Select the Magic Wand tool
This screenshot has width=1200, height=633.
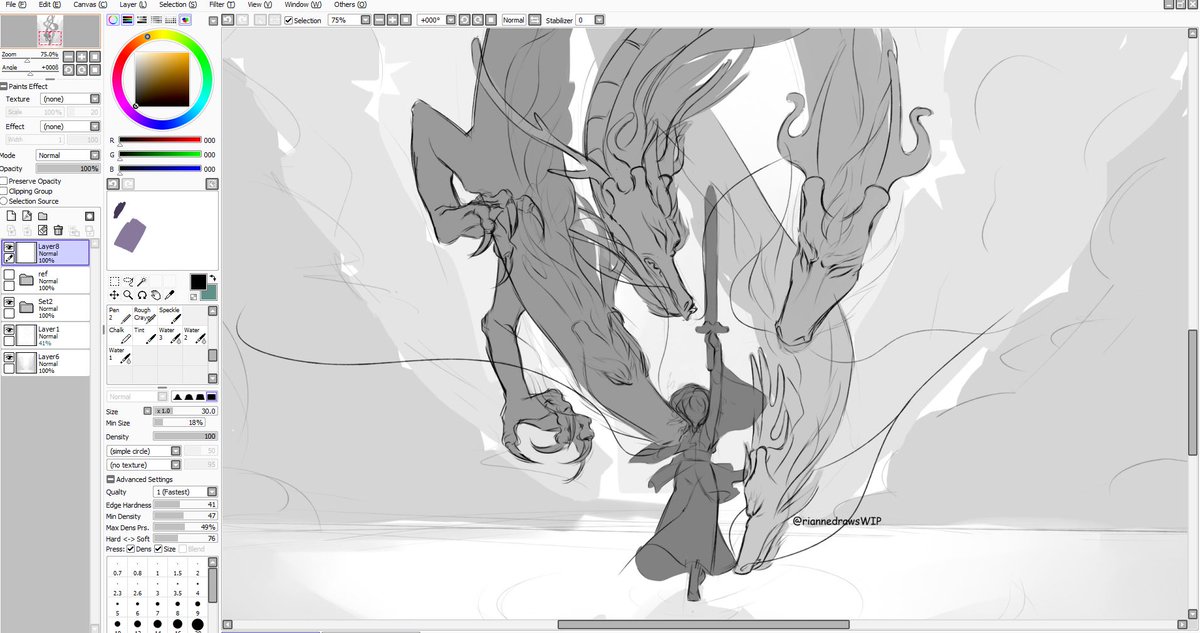tap(143, 282)
